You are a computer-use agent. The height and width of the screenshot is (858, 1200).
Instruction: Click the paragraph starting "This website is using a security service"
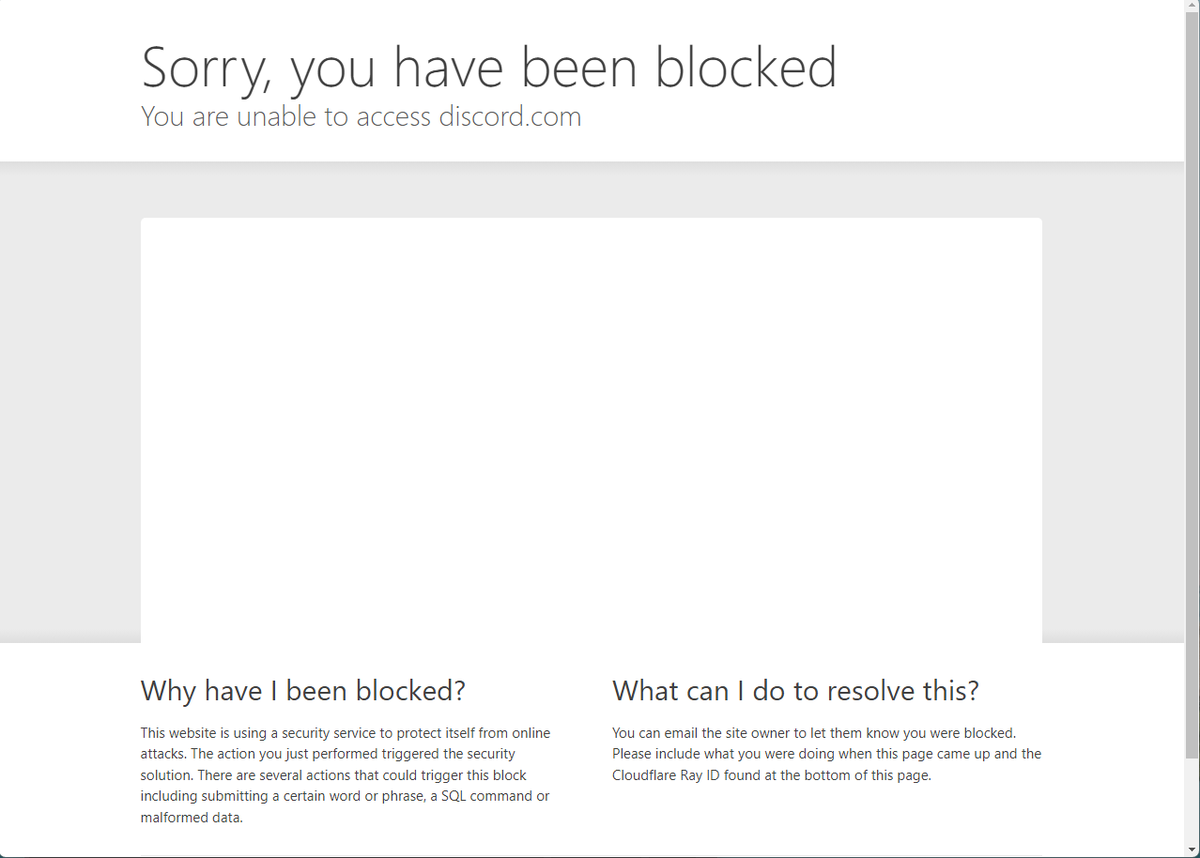click(x=346, y=775)
